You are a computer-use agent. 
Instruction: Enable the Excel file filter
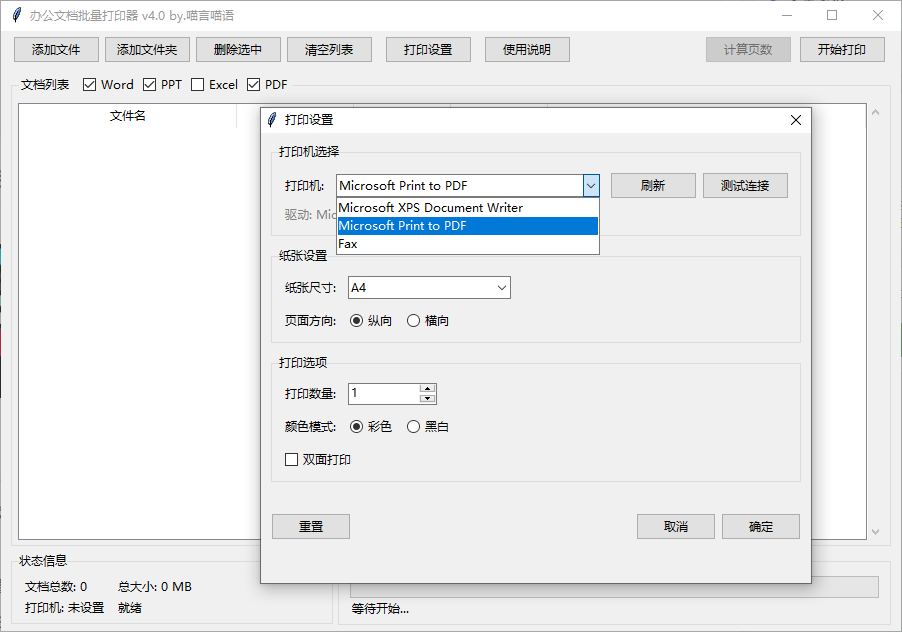pyautogui.click(x=197, y=84)
